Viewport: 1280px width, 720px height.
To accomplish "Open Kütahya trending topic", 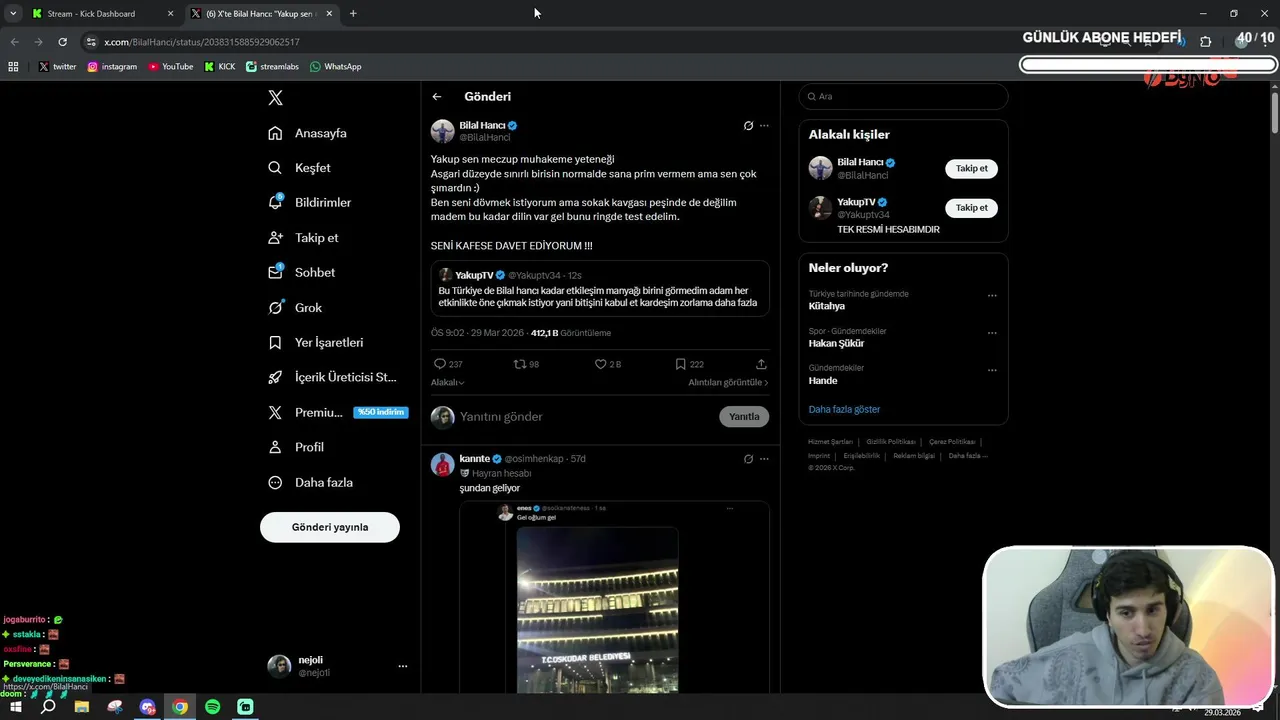I will click(x=827, y=307).
